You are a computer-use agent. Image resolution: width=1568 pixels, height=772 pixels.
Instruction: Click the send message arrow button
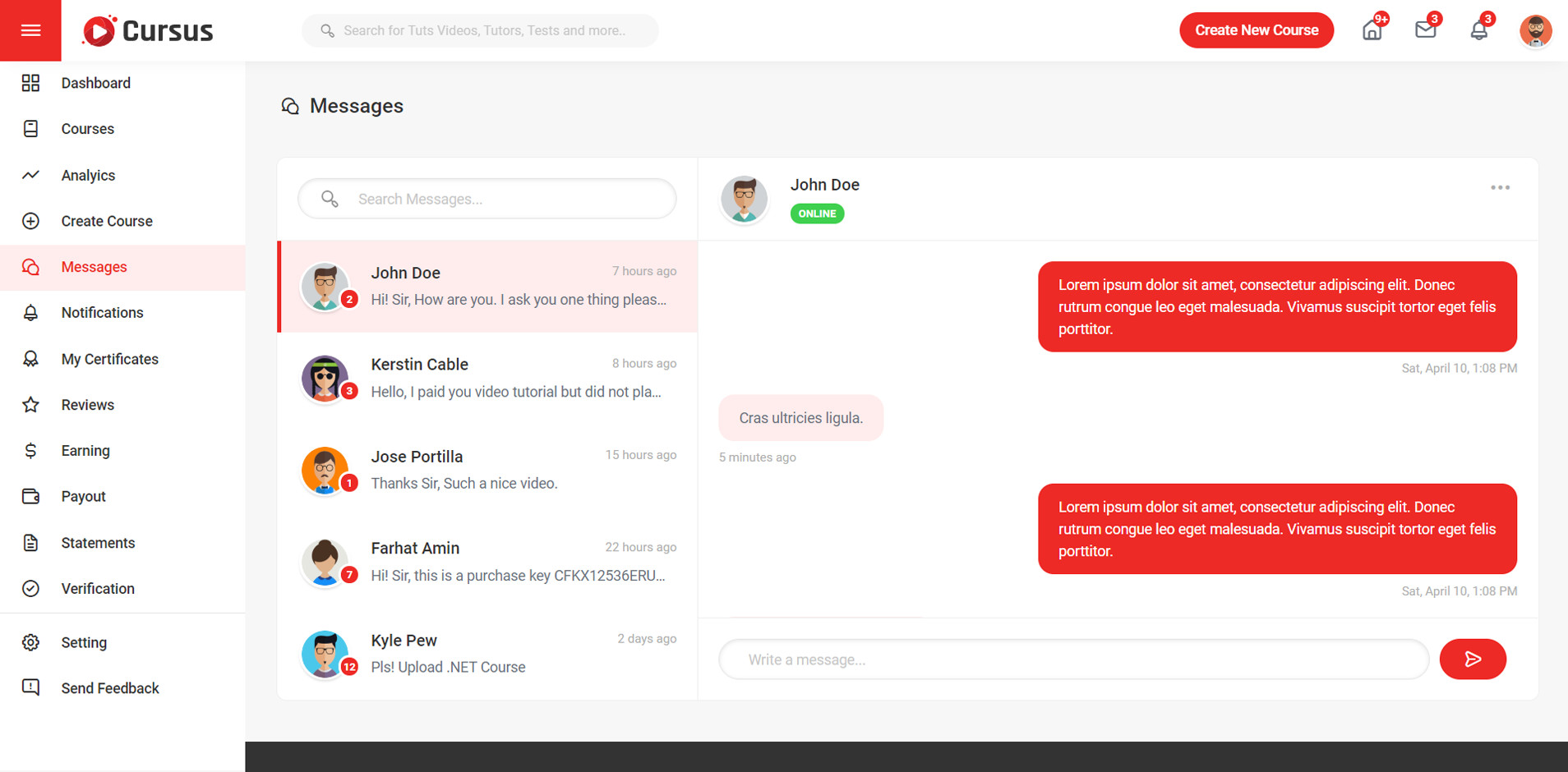(1472, 659)
